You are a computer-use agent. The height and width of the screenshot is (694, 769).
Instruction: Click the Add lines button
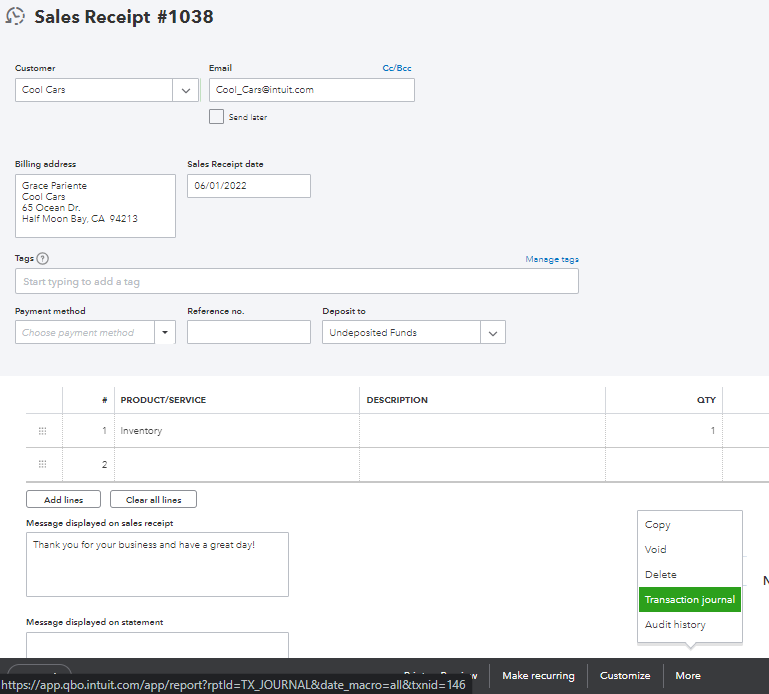click(x=64, y=499)
